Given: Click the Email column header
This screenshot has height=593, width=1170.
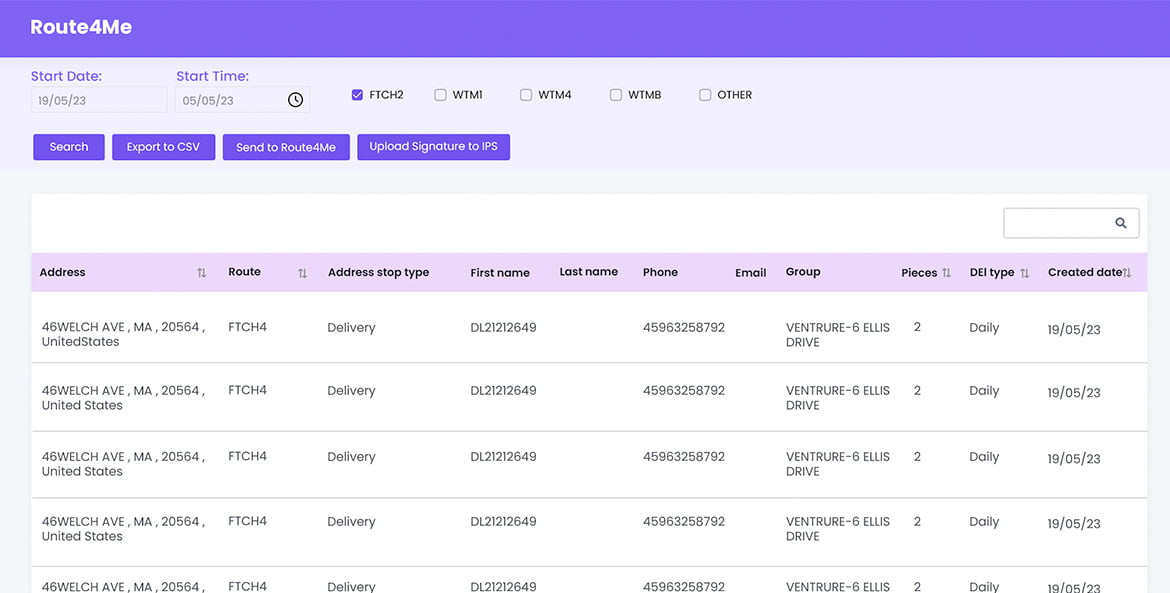Looking at the screenshot, I should [x=751, y=273].
